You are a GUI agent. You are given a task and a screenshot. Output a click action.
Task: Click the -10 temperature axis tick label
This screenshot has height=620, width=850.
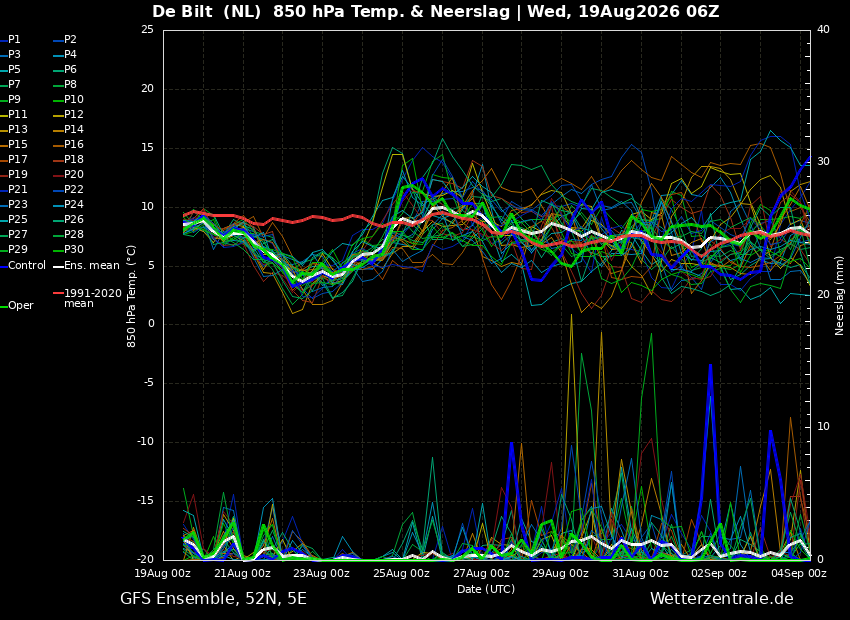click(x=145, y=442)
